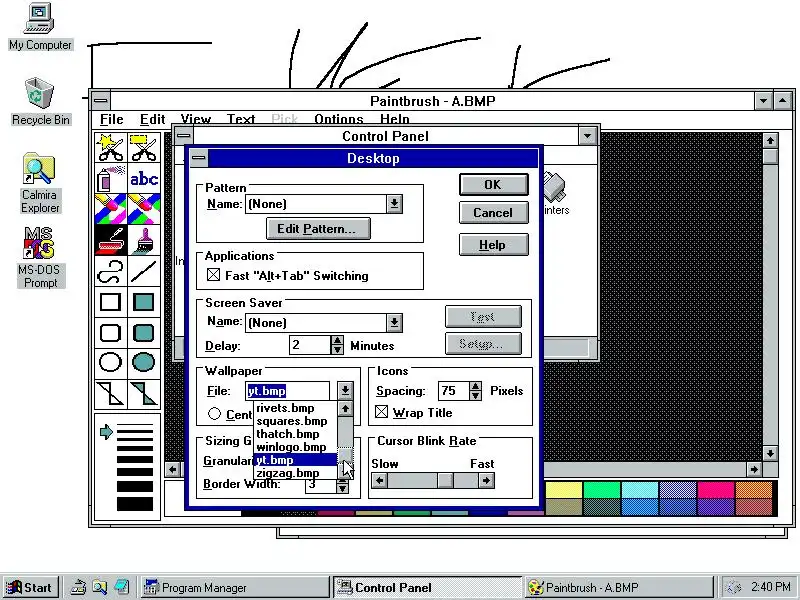Select the Filled Circle/Ellipse tool
This screenshot has width=800, height=600.
(x=144, y=363)
